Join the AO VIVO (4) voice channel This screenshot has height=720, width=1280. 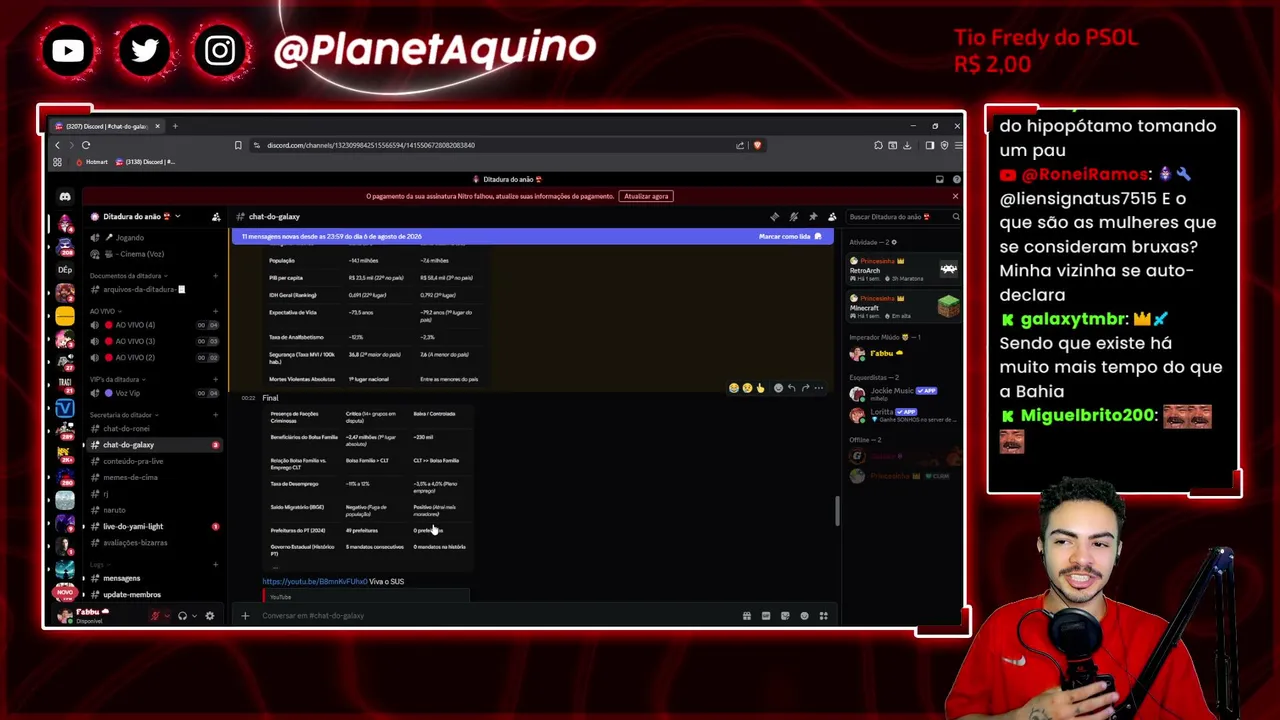(x=154, y=325)
